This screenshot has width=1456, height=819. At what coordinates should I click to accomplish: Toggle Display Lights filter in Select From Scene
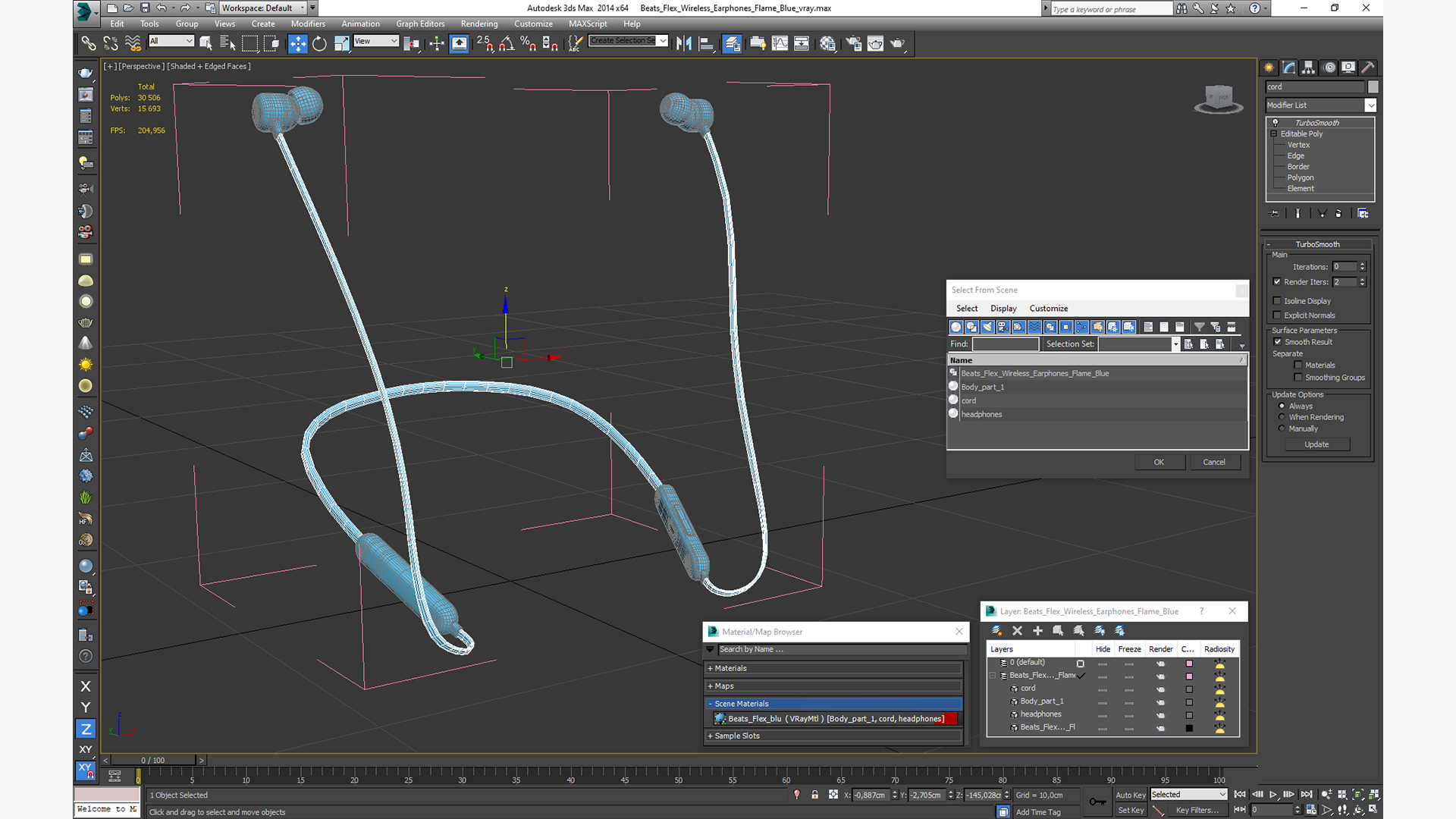click(x=987, y=327)
